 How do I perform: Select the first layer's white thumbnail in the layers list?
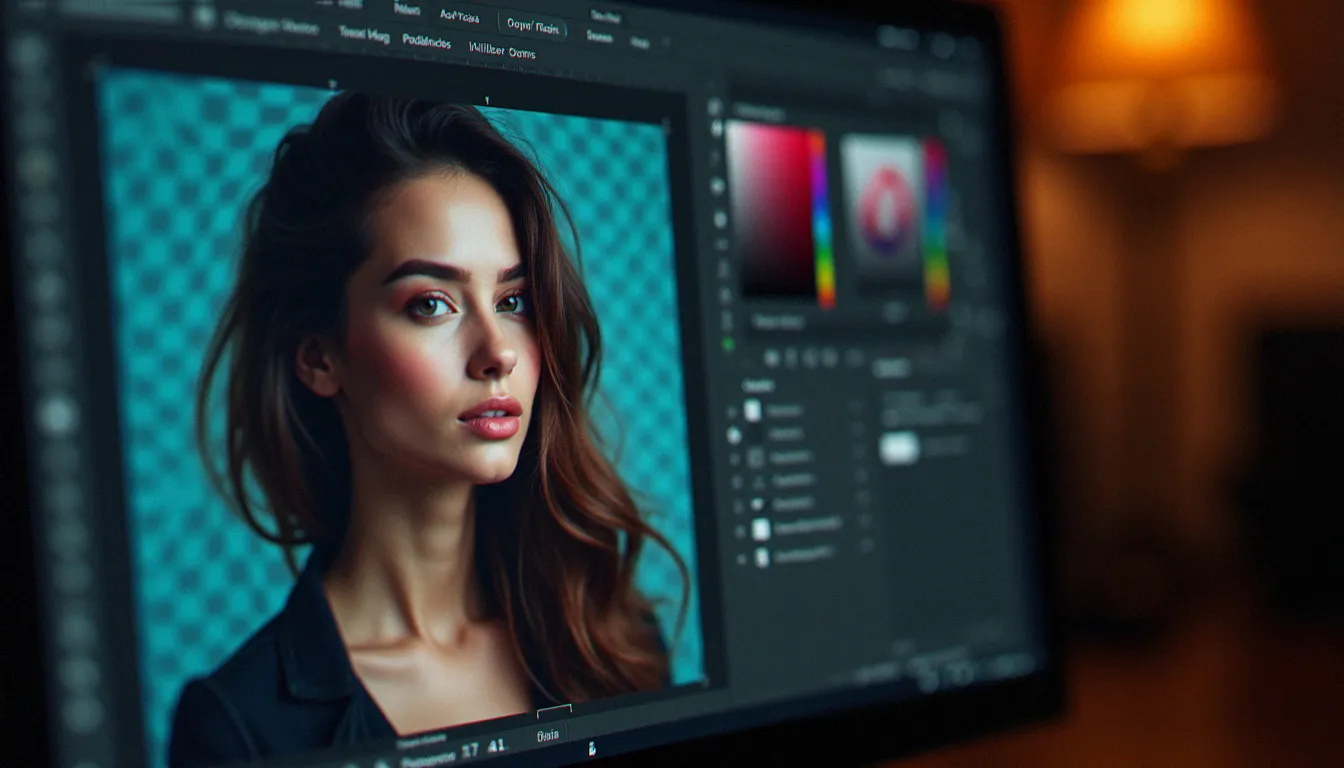pos(752,410)
